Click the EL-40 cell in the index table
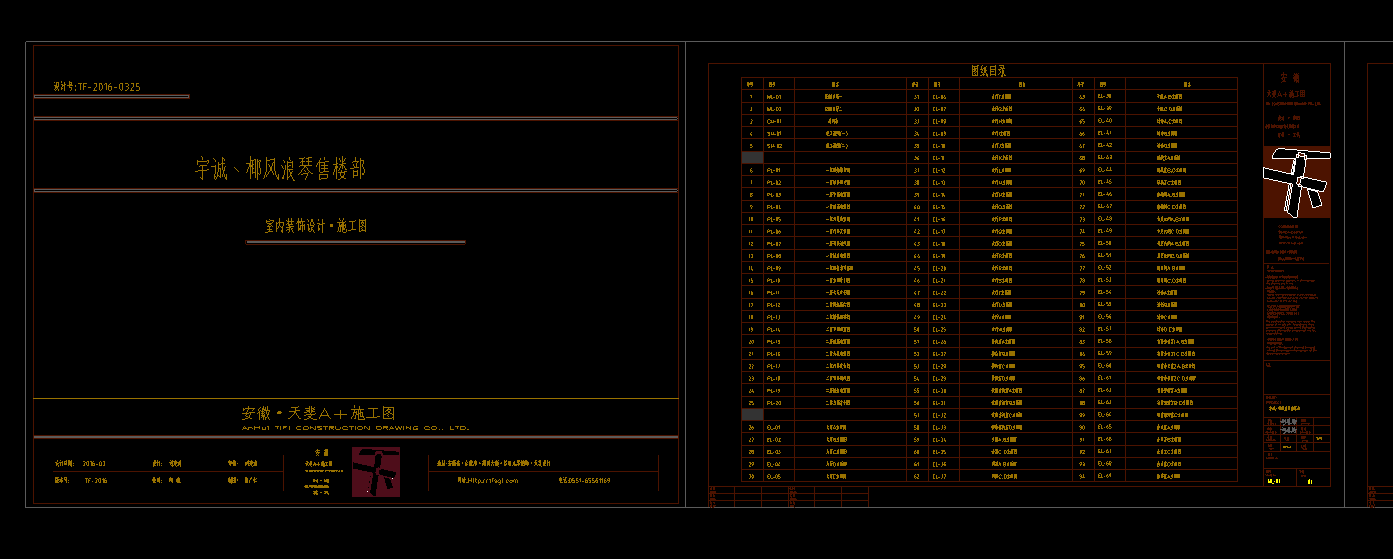The height and width of the screenshot is (559, 1393). pos(1105,121)
